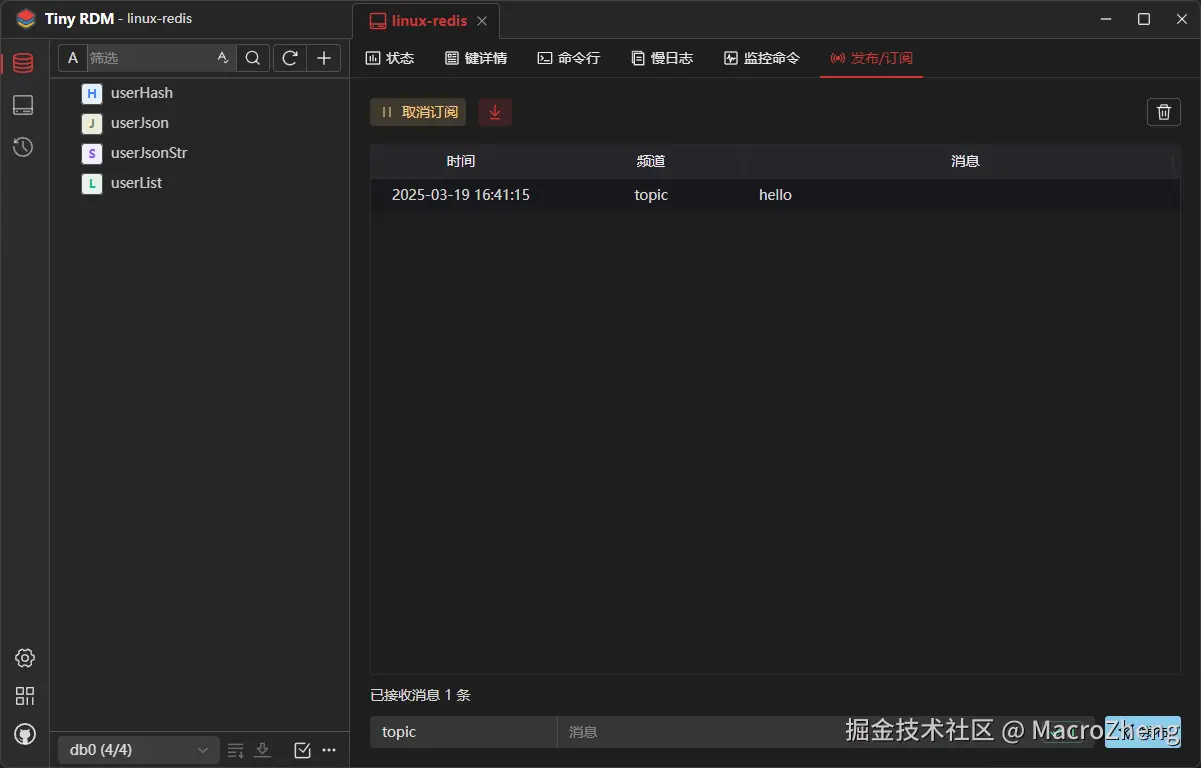
Task: Toggle the match-case icon in filter box
Action: pos(223,58)
